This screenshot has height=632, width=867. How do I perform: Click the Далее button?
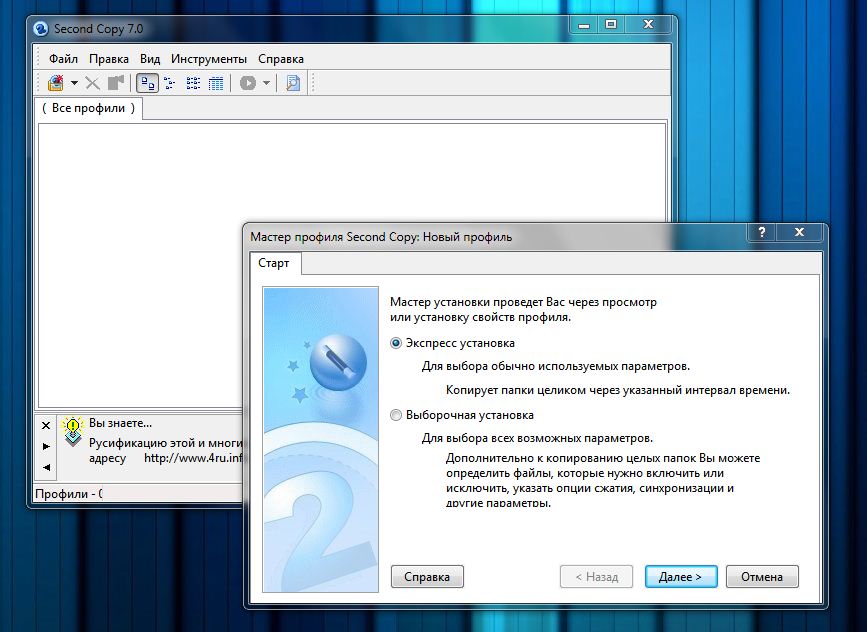pyautogui.click(x=680, y=576)
